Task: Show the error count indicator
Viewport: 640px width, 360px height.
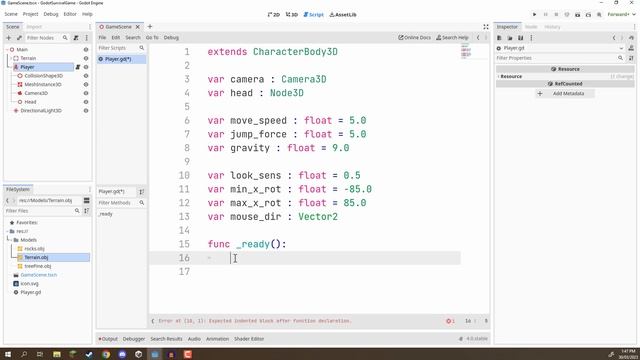Action: pyautogui.click(x=450, y=321)
